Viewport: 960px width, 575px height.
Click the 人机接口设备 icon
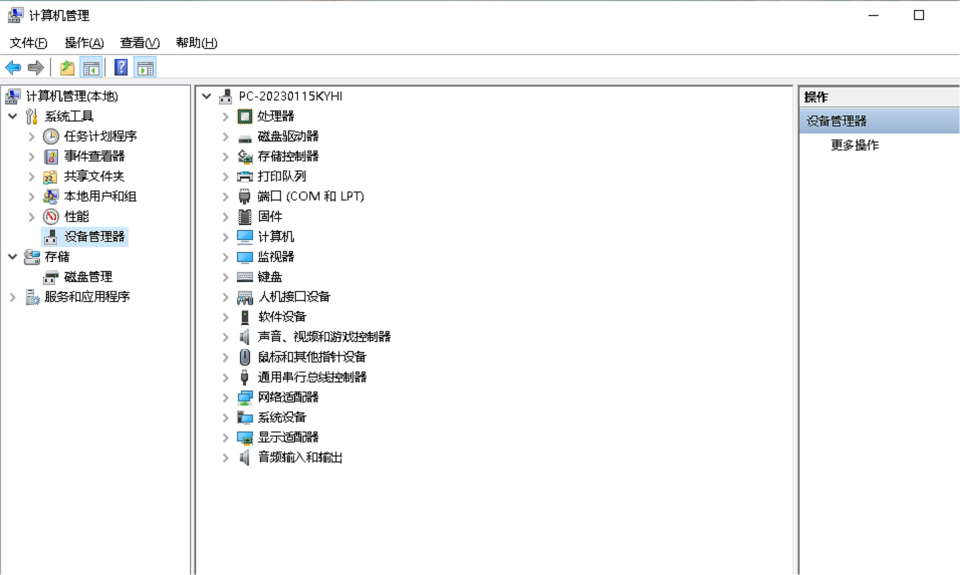[245, 298]
